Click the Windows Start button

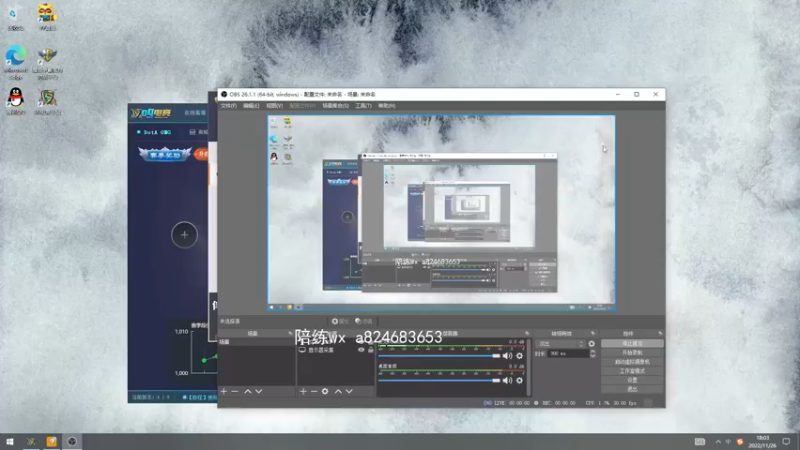coord(10,441)
